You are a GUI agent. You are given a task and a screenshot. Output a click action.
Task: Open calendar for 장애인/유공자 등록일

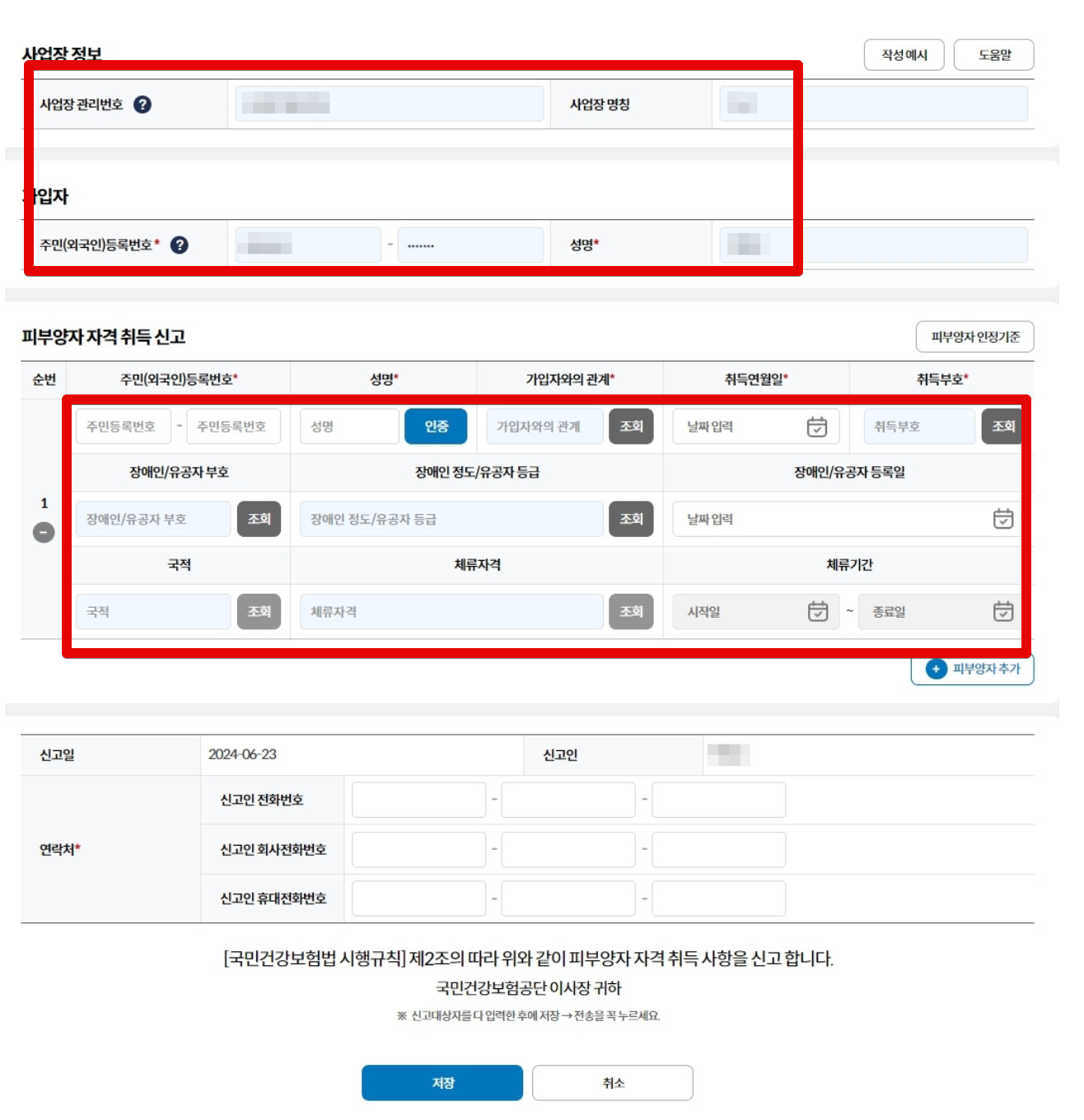tap(1004, 518)
